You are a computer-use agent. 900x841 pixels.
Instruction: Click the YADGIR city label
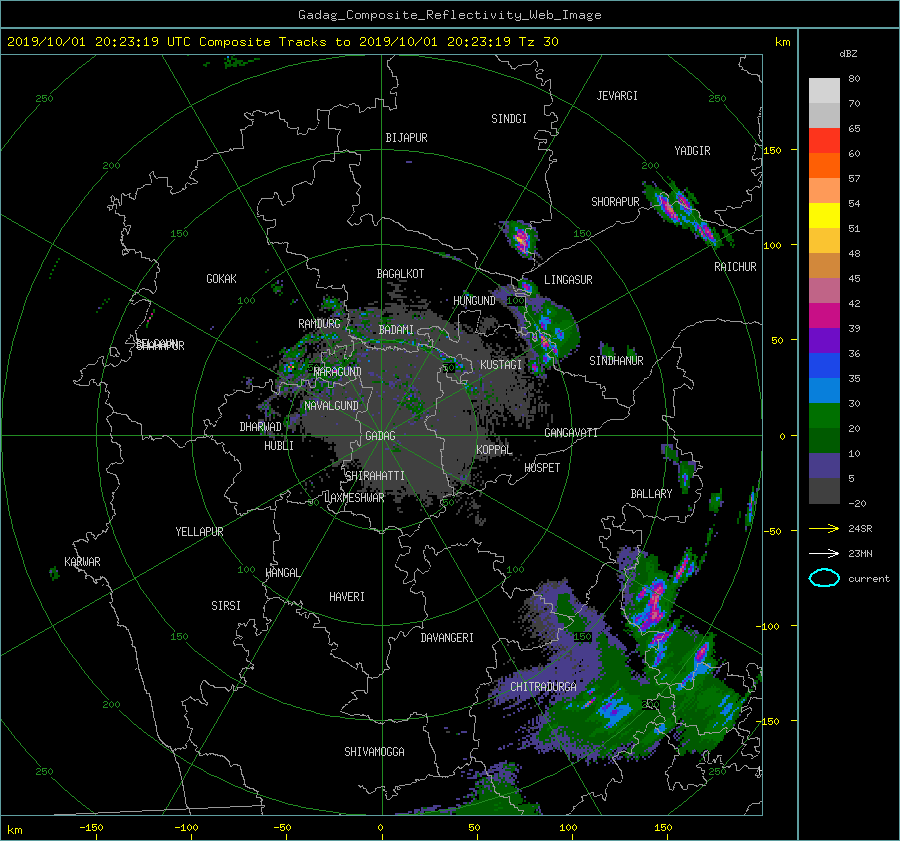(692, 151)
